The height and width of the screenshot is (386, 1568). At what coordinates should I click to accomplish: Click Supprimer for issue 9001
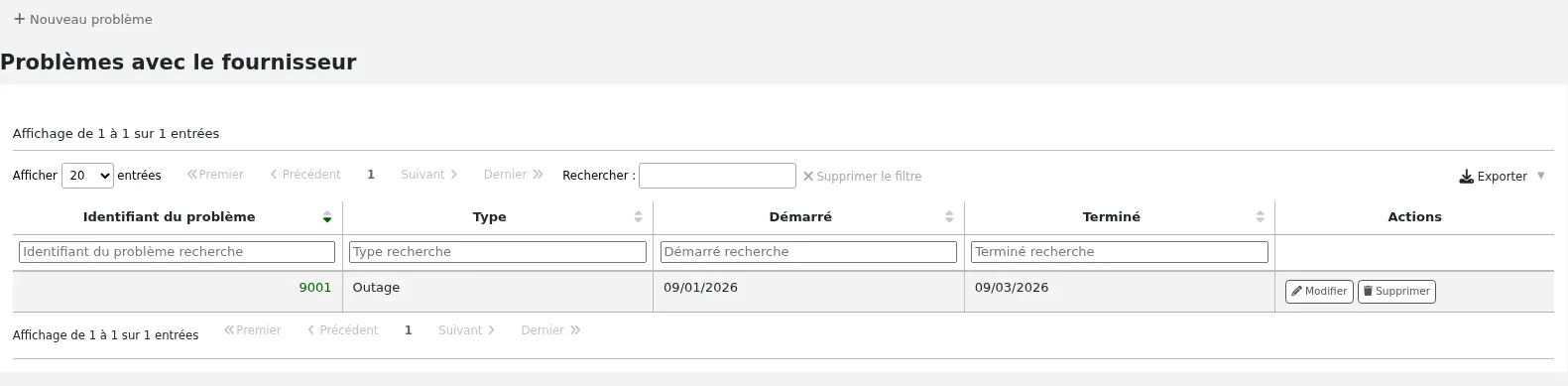1396,292
